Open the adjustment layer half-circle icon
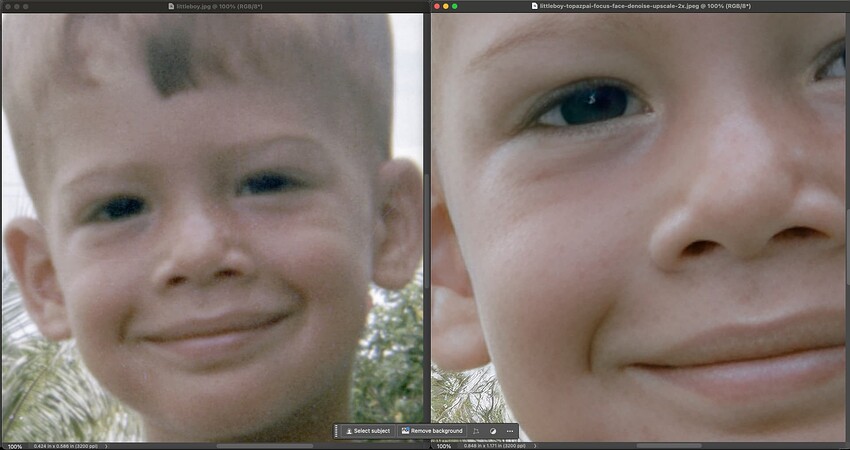The width and height of the screenshot is (850, 450). pyautogui.click(x=493, y=431)
